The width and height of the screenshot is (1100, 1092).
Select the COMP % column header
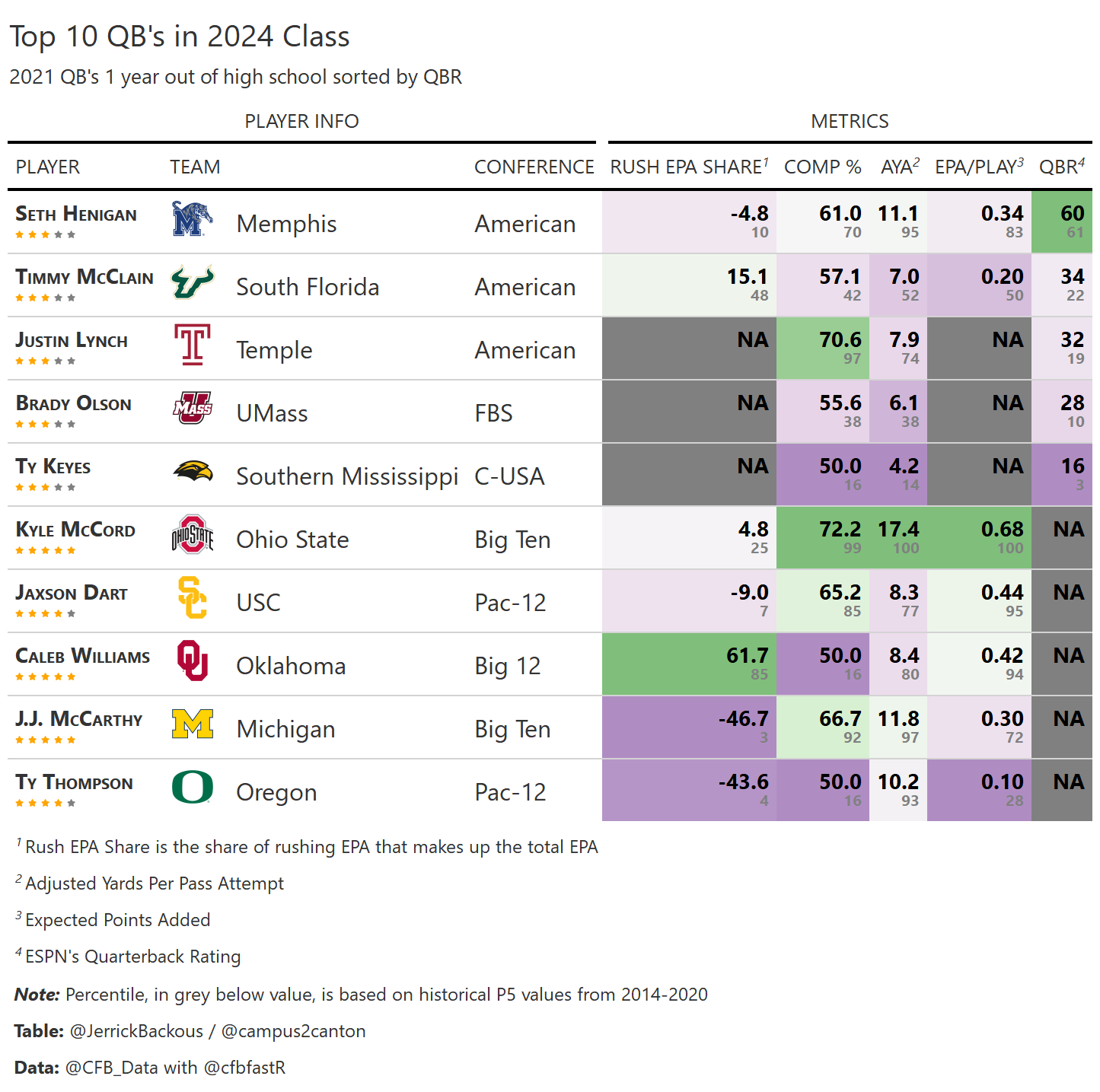tap(822, 167)
